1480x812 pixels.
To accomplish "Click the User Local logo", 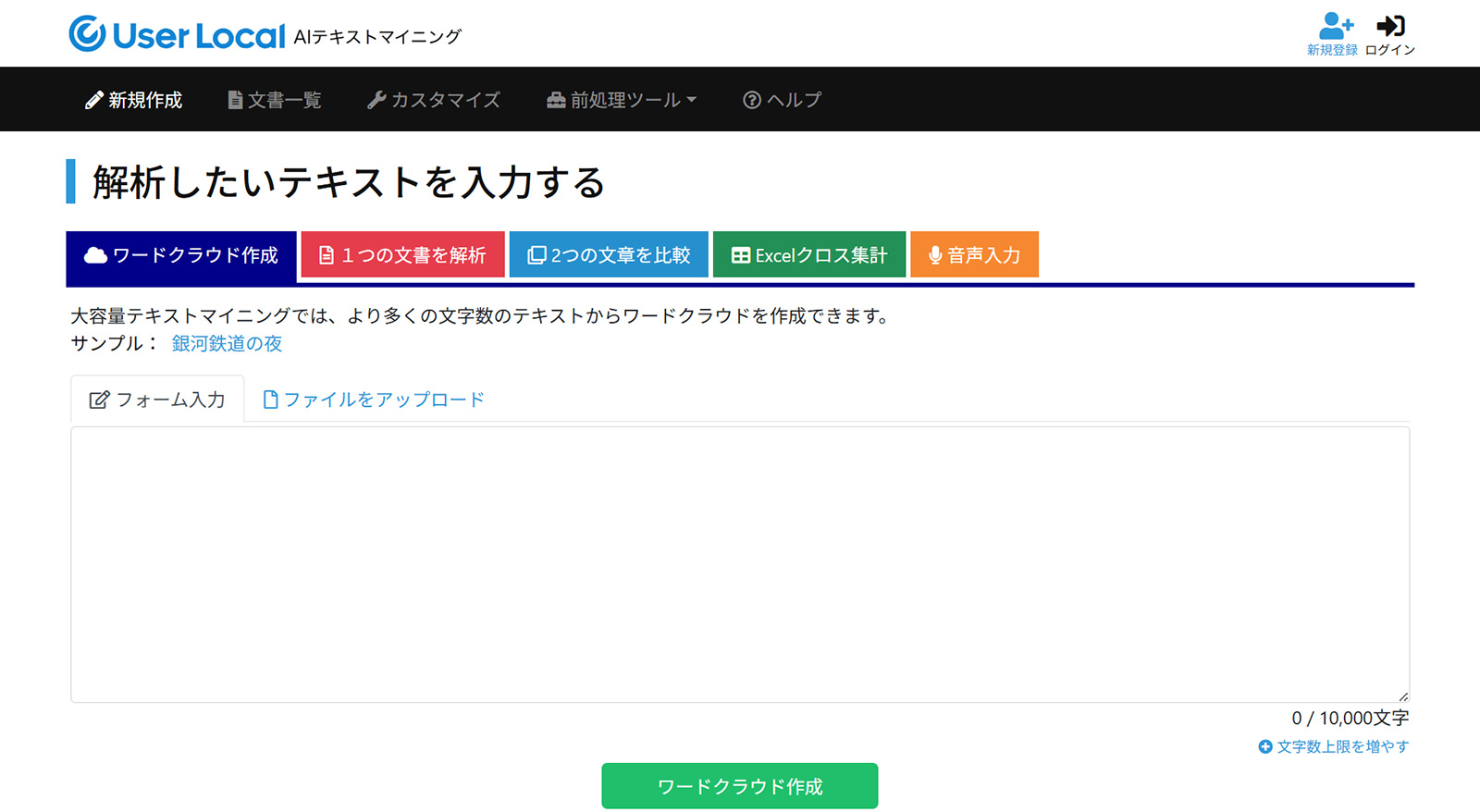I will pos(177,34).
